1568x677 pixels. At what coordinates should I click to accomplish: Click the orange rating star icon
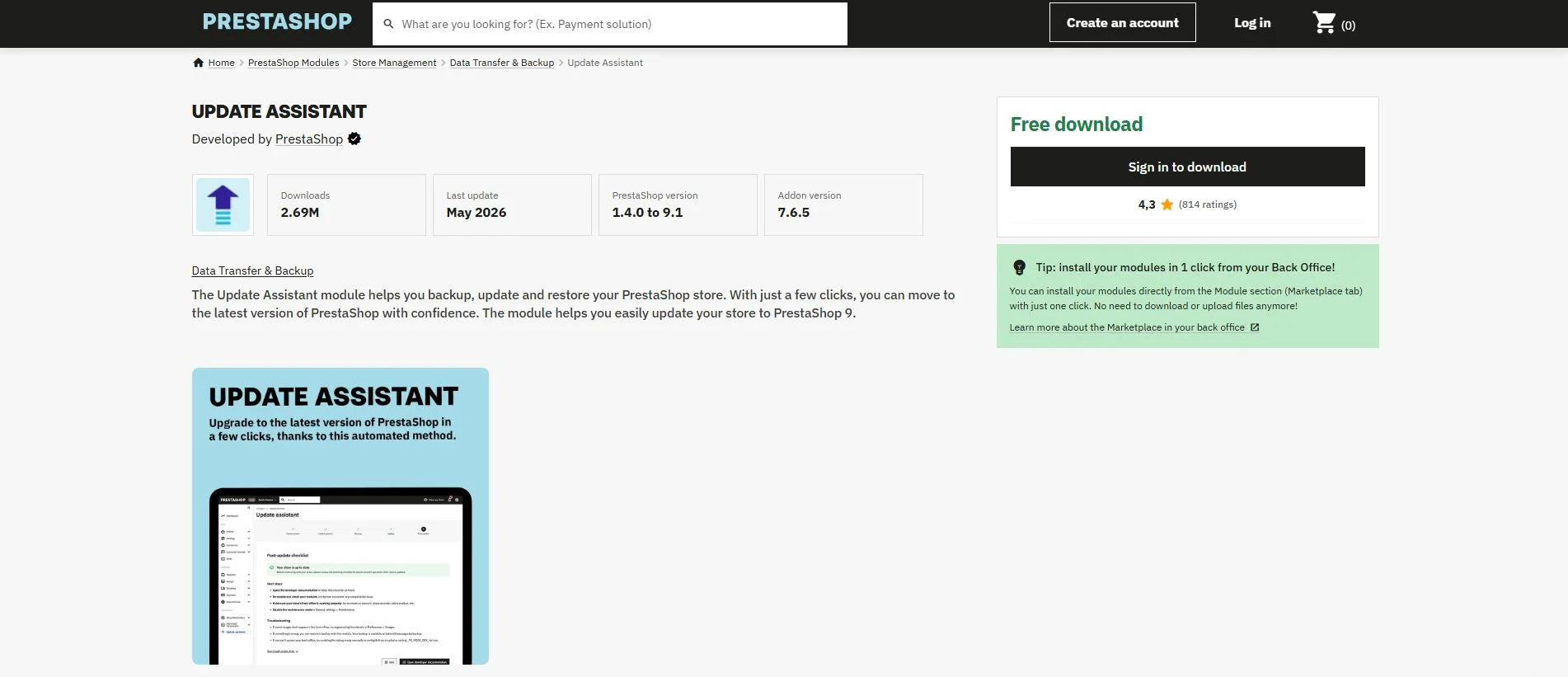pos(1167,205)
